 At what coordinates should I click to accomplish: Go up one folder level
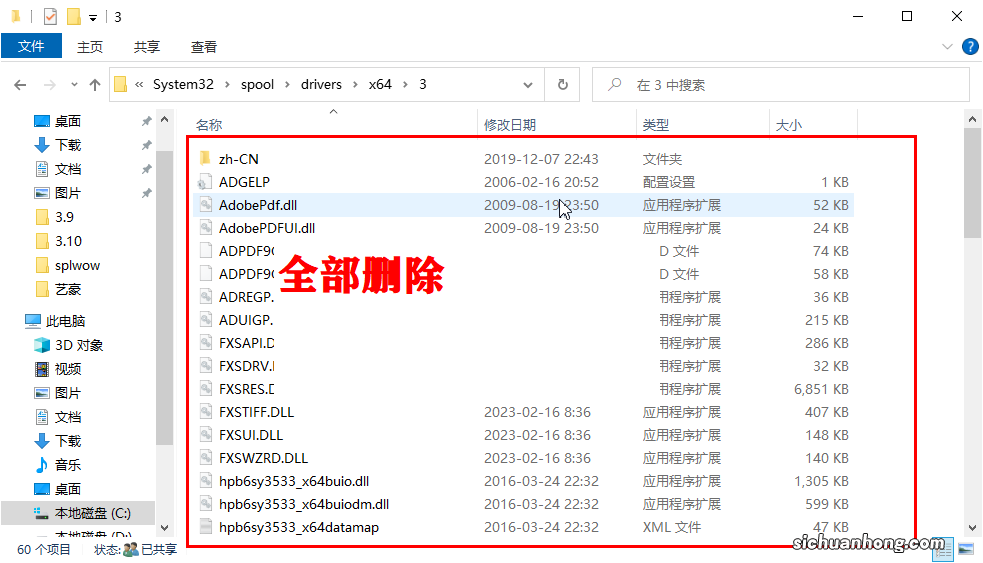(x=95, y=85)
